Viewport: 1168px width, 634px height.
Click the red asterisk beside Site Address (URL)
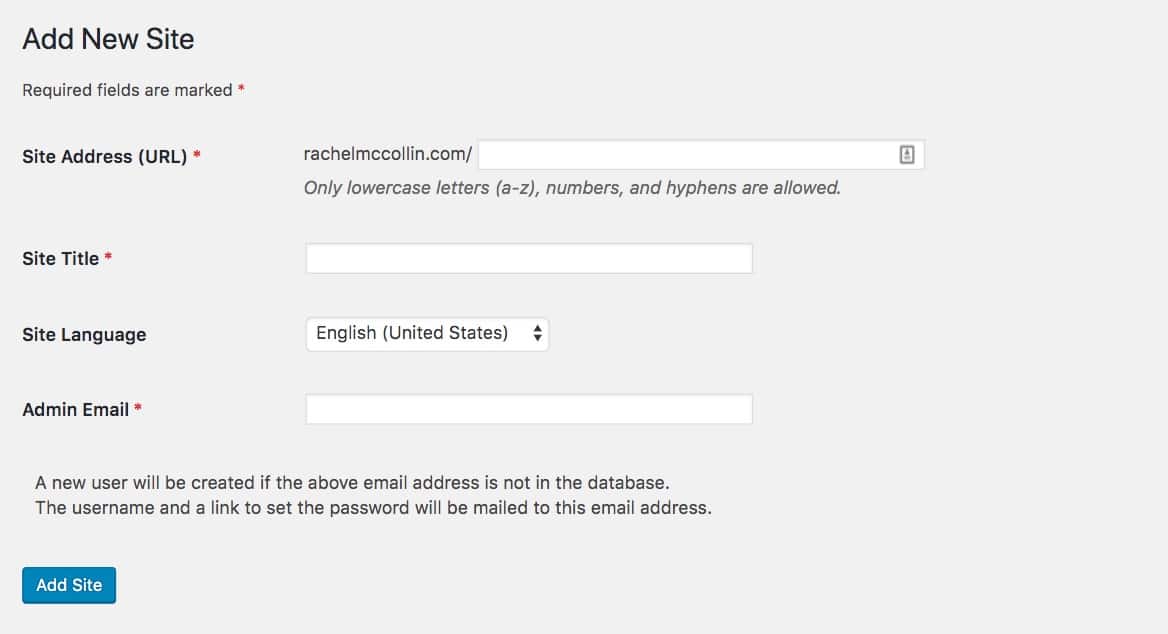197,155
